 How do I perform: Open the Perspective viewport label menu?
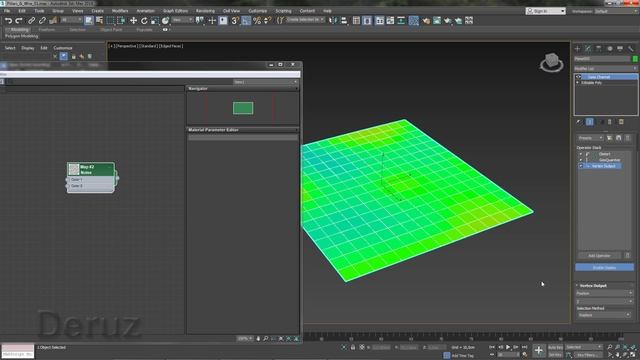127,46
